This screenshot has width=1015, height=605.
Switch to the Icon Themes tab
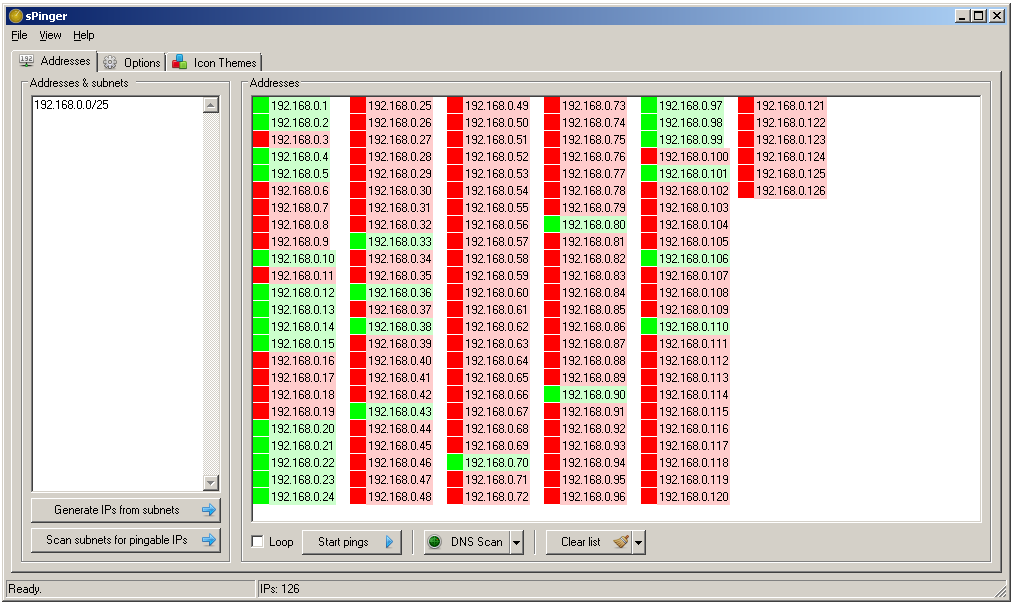pyautogui.click(x=214, y=62)
